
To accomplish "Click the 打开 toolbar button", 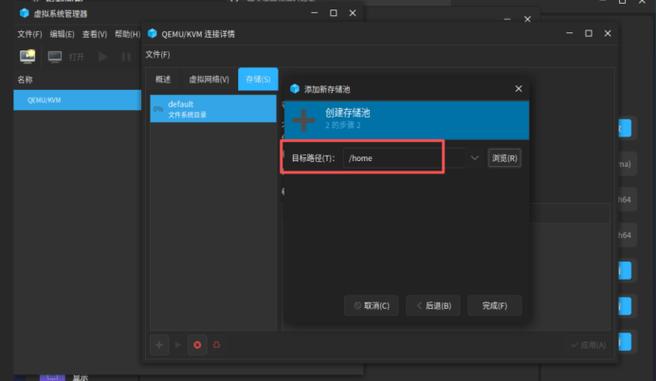I will tap(77, 57).
